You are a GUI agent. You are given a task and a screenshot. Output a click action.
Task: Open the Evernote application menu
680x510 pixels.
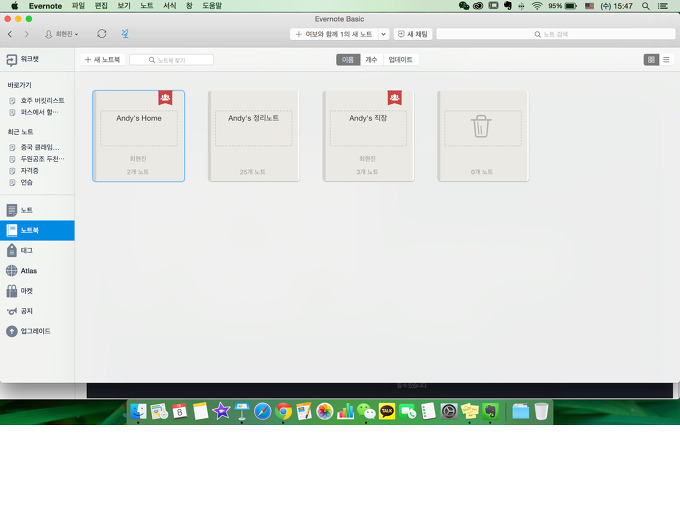point(46,6)
